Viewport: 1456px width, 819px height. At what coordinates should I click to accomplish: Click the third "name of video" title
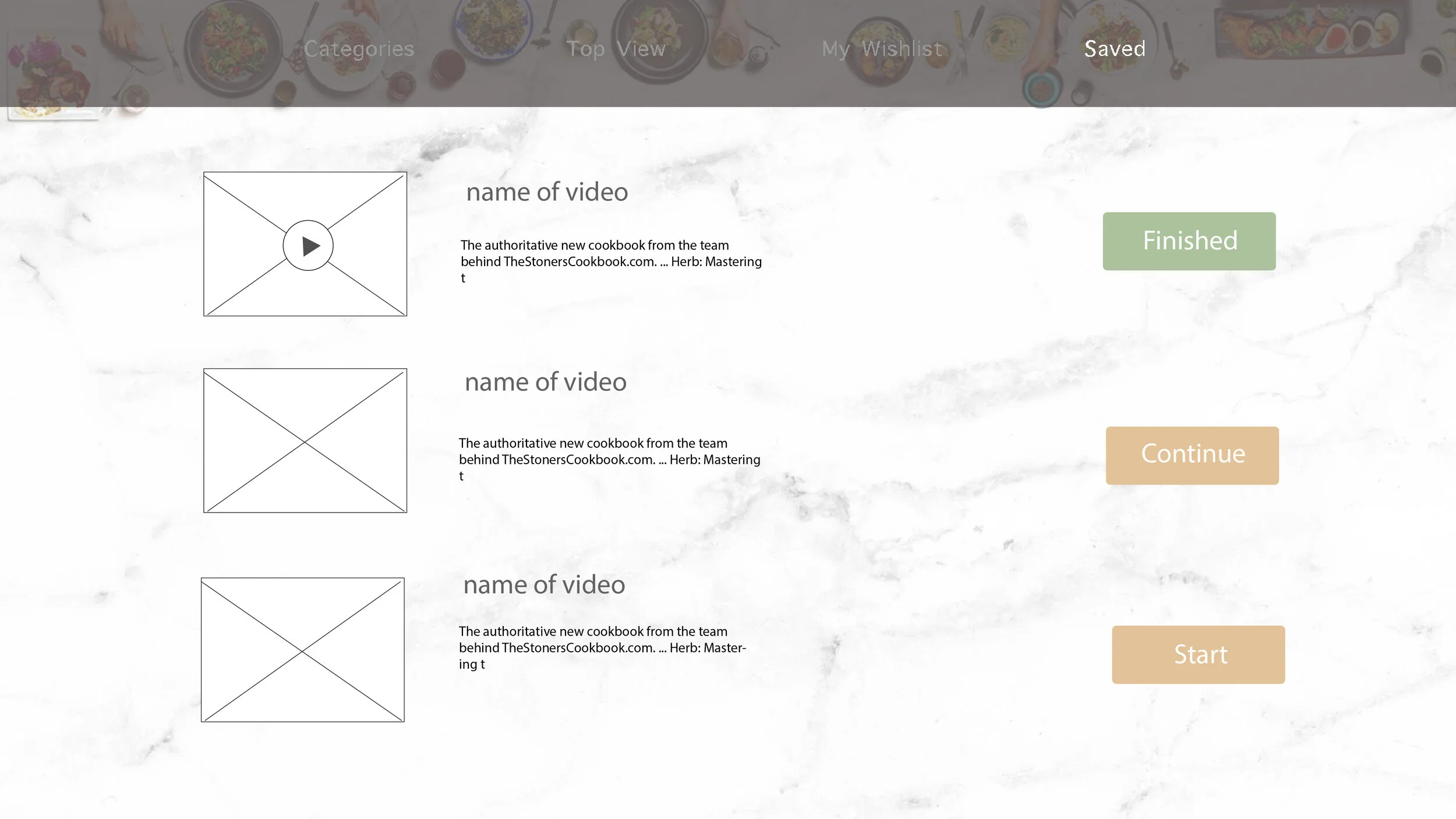(544, 585)
